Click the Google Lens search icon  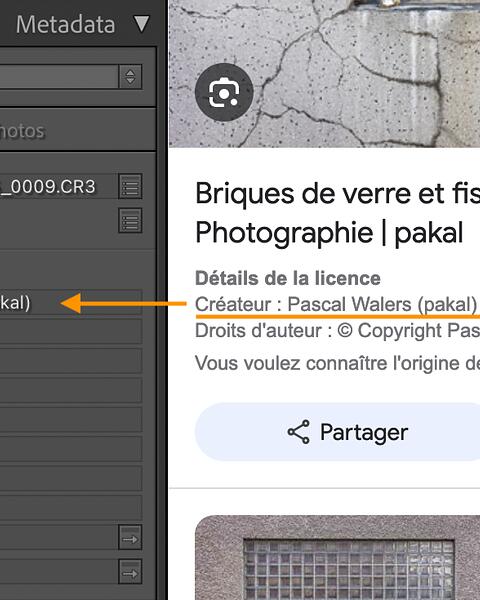(224, 92)
